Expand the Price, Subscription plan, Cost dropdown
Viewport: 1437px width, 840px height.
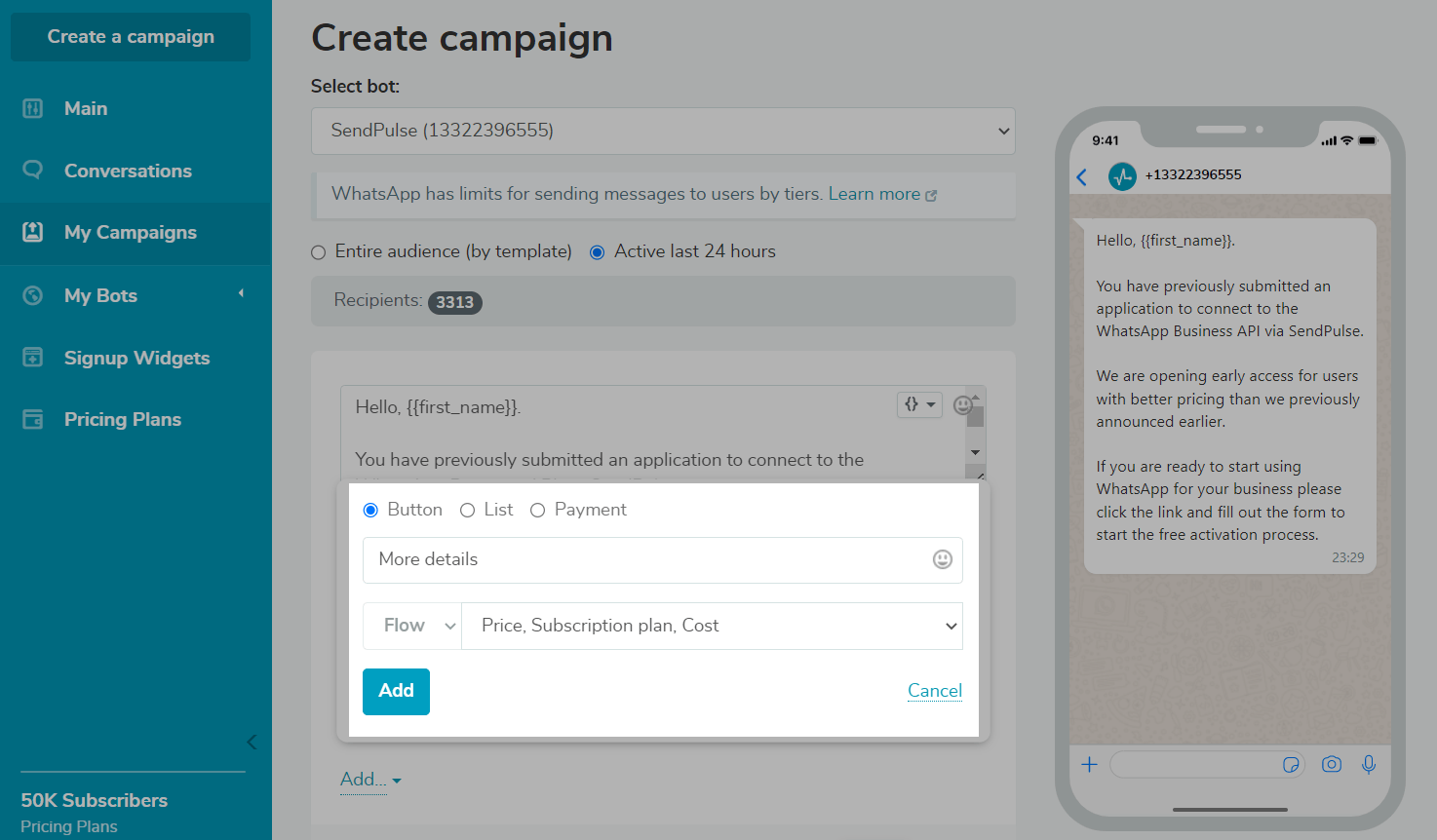(x=712, y=626)
